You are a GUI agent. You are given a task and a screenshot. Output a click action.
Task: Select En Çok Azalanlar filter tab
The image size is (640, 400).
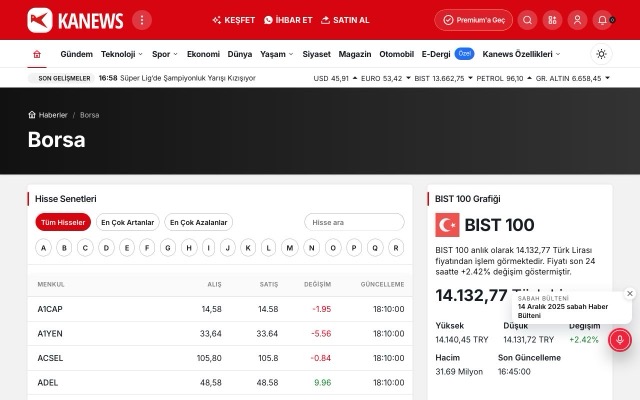tap(198, 222)
